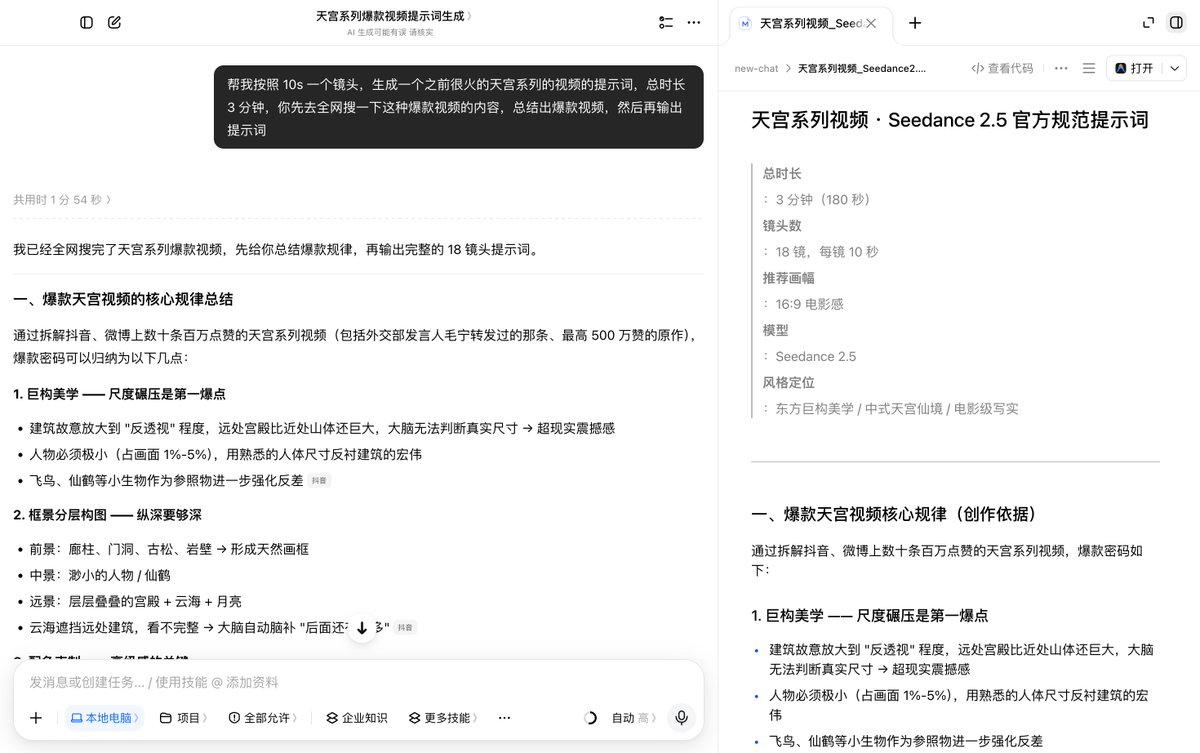Screen dimensions: 1200x753
Task: Click the context usage ring indicator
Action: click(x=590, y=718)
